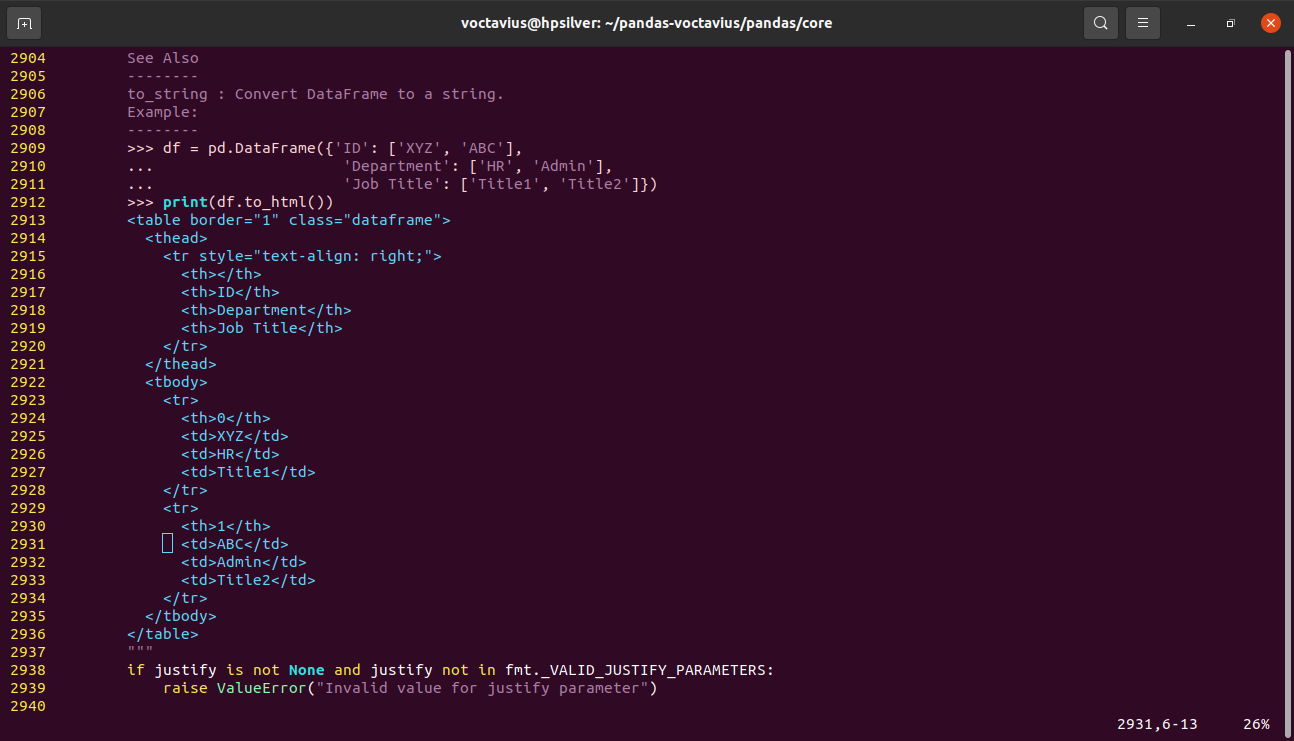Click the opening <tbody> tag

coord(176,382)
